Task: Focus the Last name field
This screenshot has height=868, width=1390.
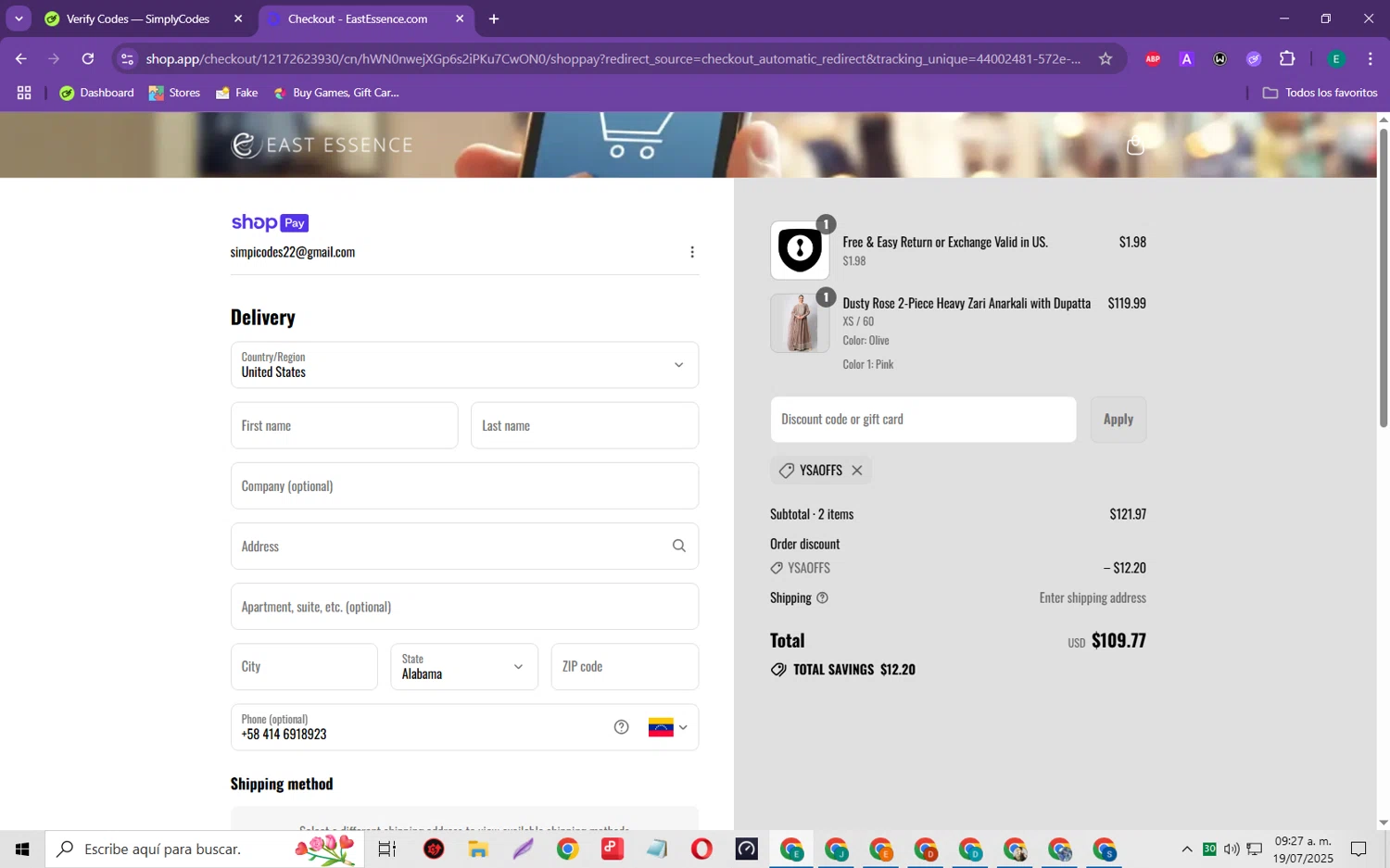Action: coord(585,425)
